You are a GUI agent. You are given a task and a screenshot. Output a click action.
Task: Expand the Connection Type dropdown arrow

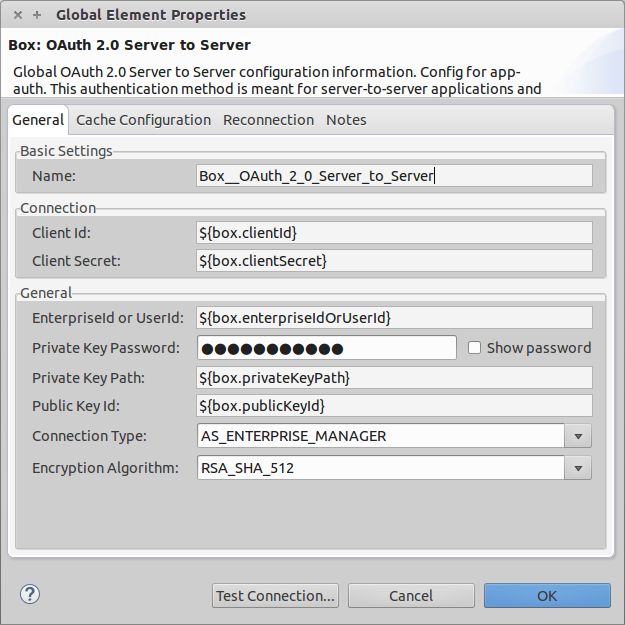(x=578, y=437)
